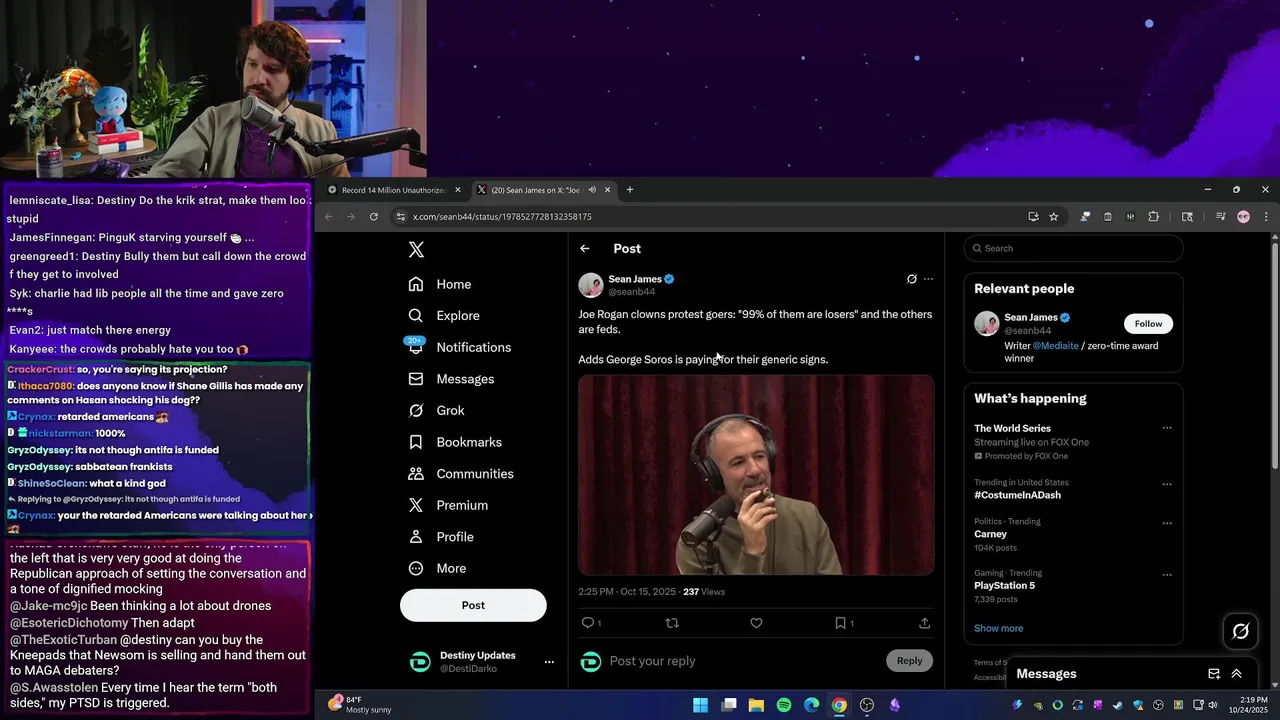Open the #CostumeInADash trend options dots

(1166, 485)
